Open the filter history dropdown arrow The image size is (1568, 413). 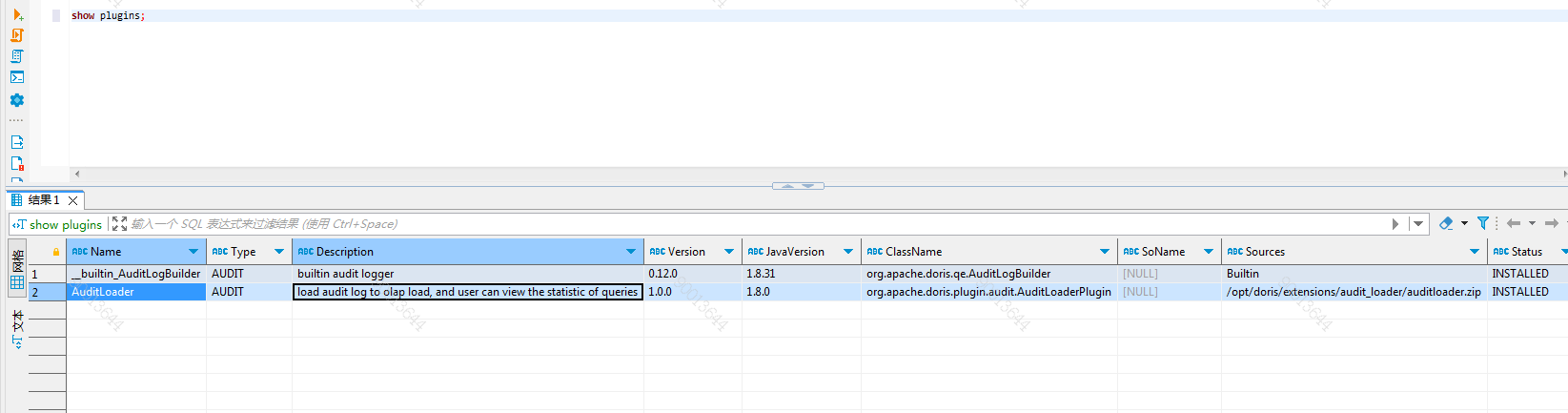(1418, 223)
